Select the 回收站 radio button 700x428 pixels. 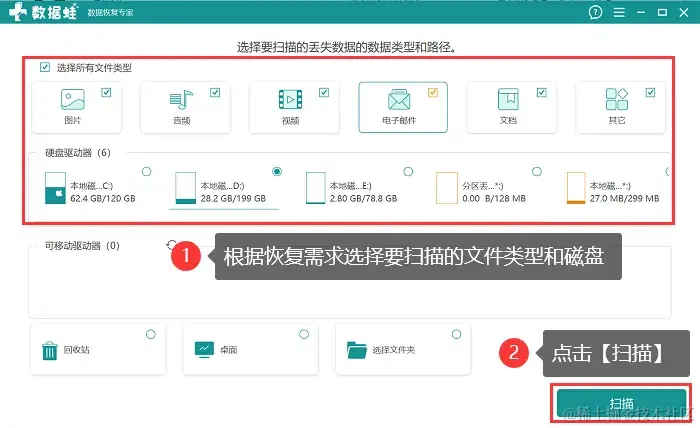click(x=151, y=334)
